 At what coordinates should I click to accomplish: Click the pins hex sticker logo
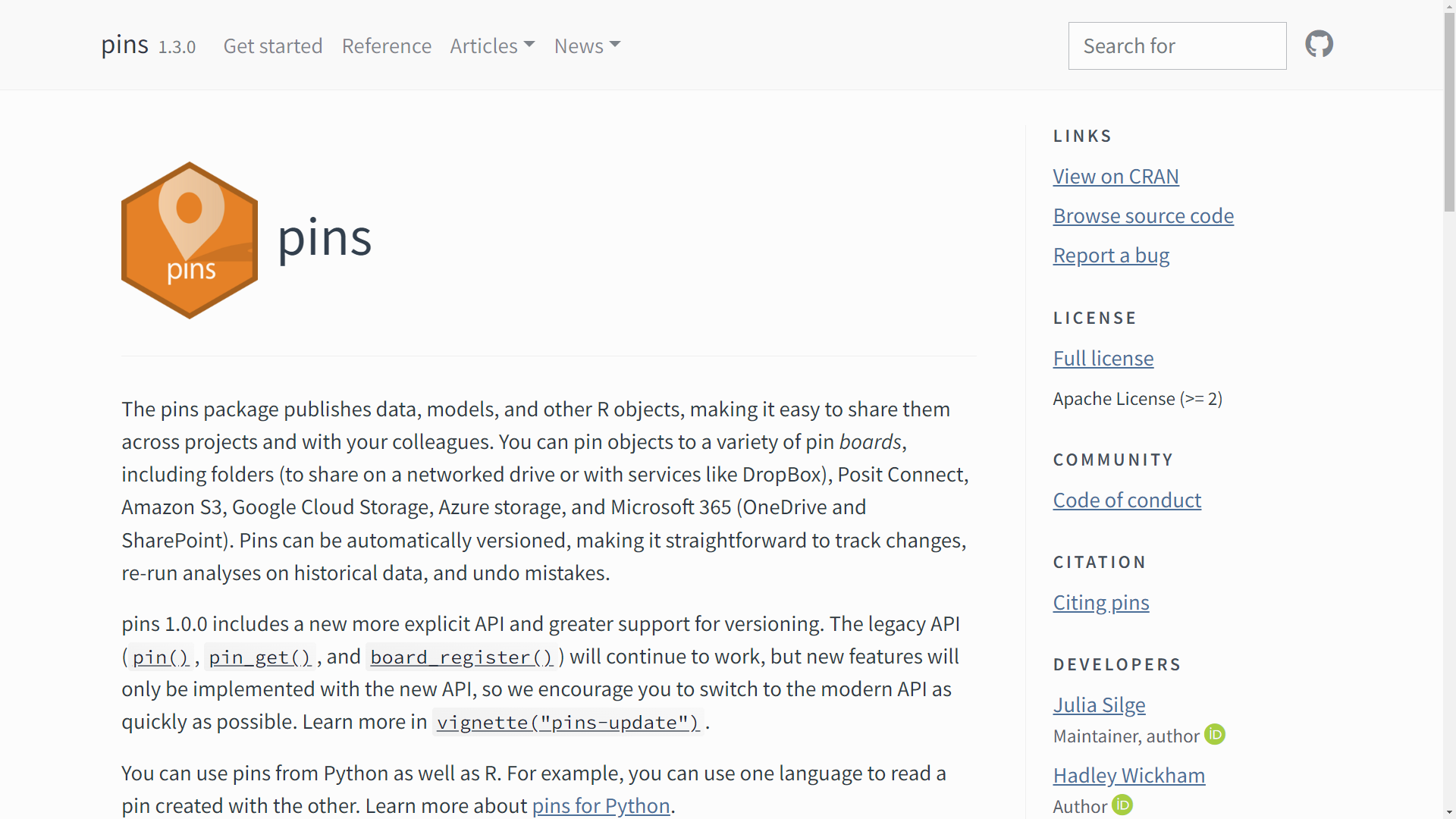[190, 240]
